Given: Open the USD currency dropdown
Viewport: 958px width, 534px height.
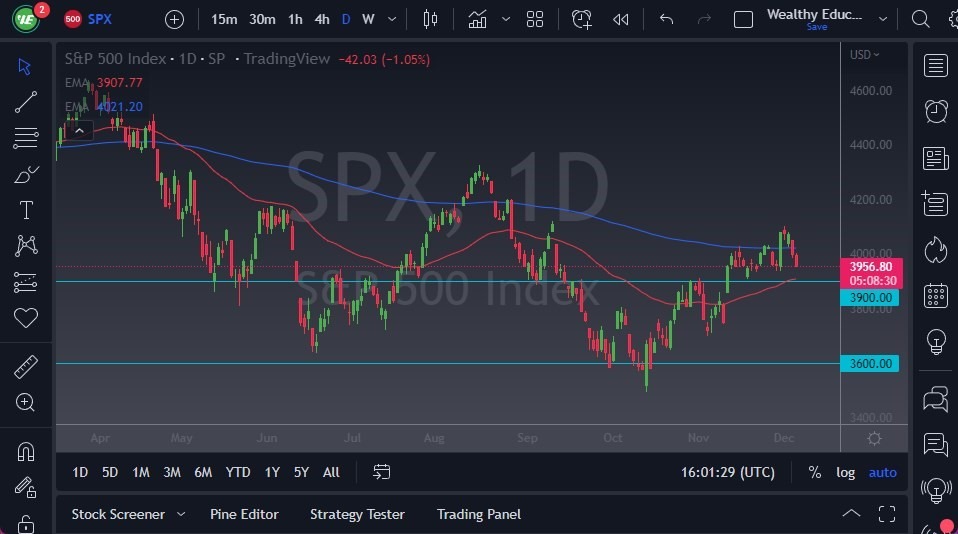Looking at the screenshot, I should [865, 54].
